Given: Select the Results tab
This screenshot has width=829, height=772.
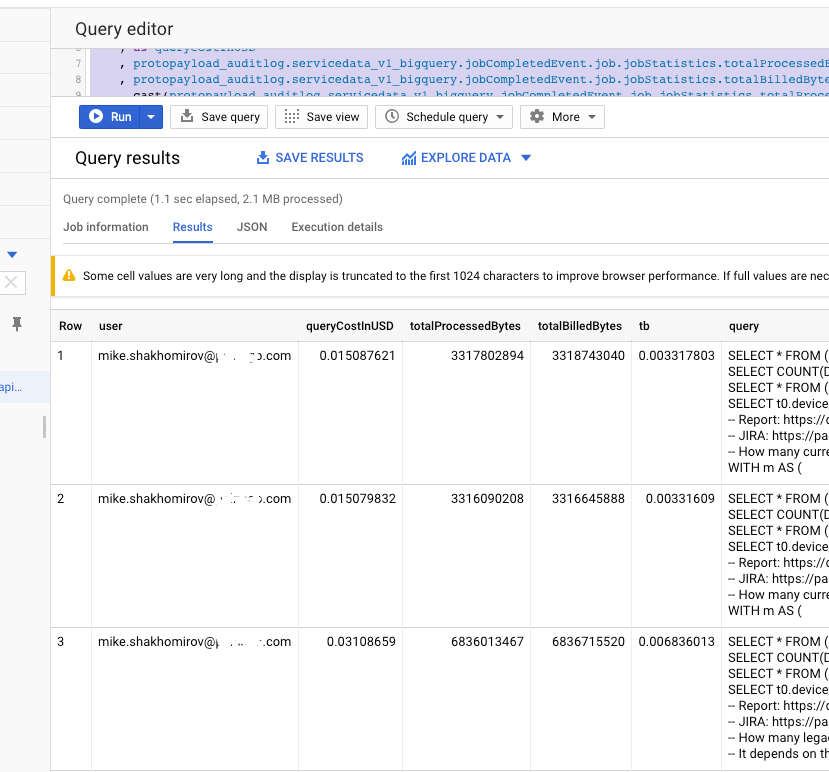Looking at the screenshot, I should pyautogui.click(x=192, y=227).
